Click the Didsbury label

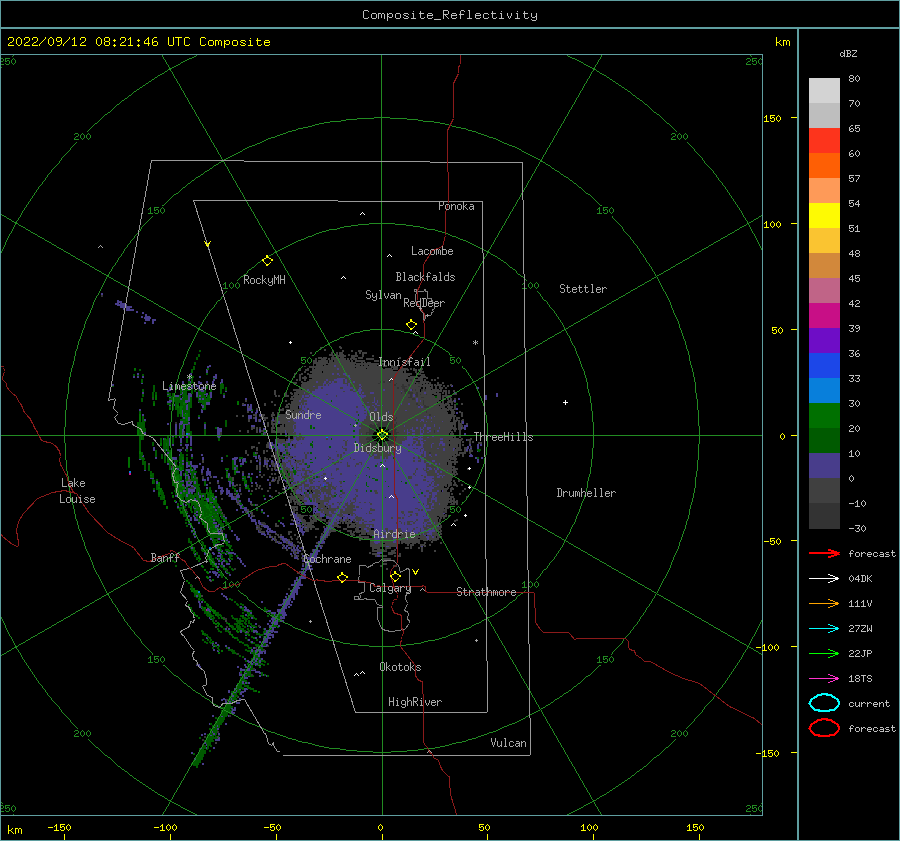click(x=377, y=448)
